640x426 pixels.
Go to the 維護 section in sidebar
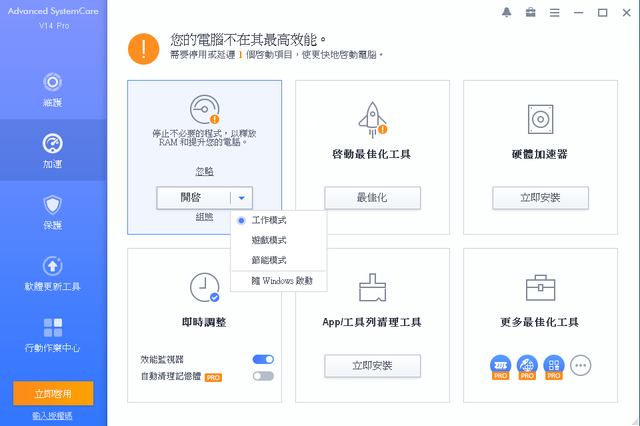pyautogui.click(x=53, y=90)
